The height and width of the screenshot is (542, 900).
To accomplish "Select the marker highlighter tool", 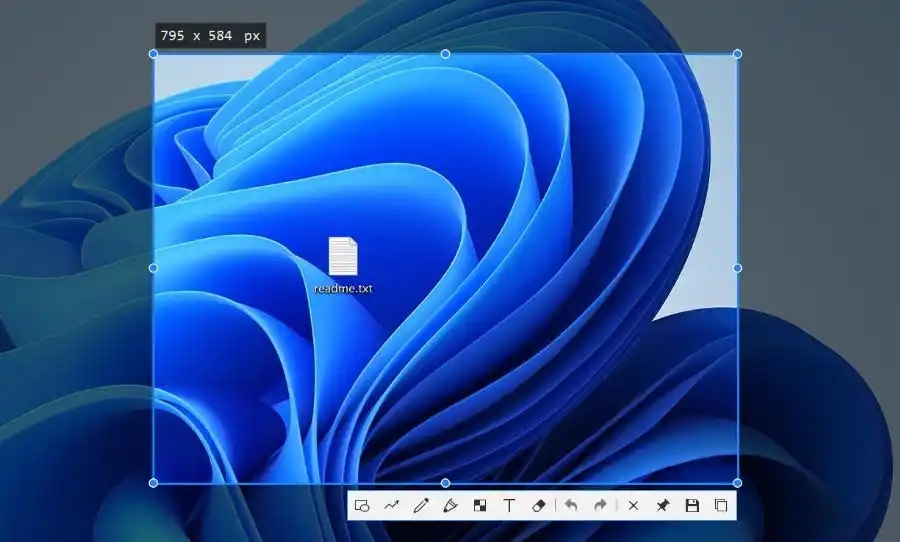I will 450,506.
